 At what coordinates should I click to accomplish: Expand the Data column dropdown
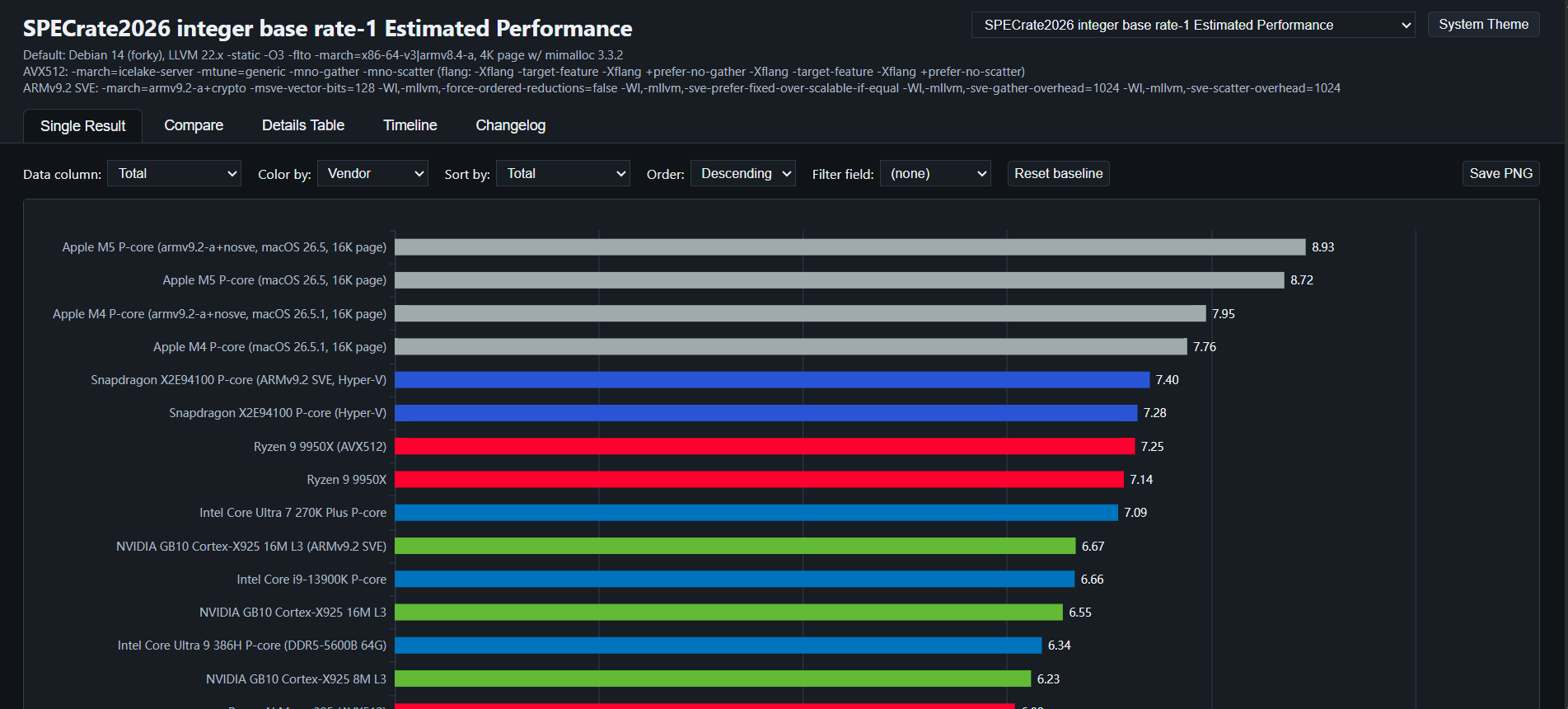click(x=174, y=173)
